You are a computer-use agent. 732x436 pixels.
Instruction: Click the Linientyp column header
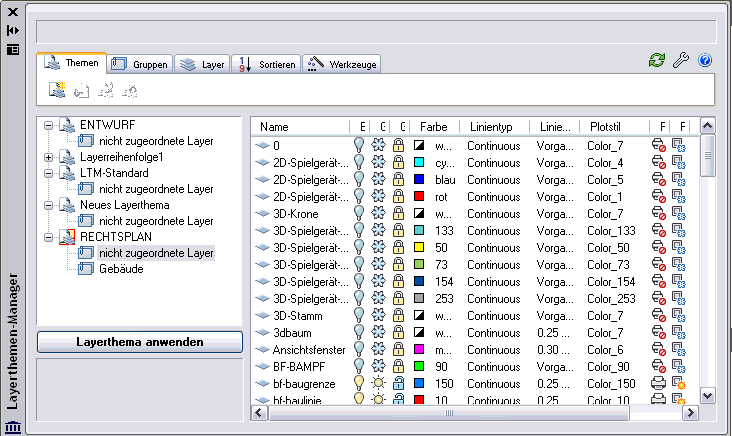click(x=494, y=127)
